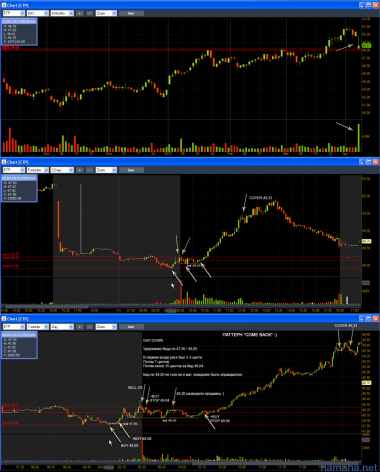The image size is (380, 472).
Task: Click the plus button in top chart toolbar
Action: [80, 13]
